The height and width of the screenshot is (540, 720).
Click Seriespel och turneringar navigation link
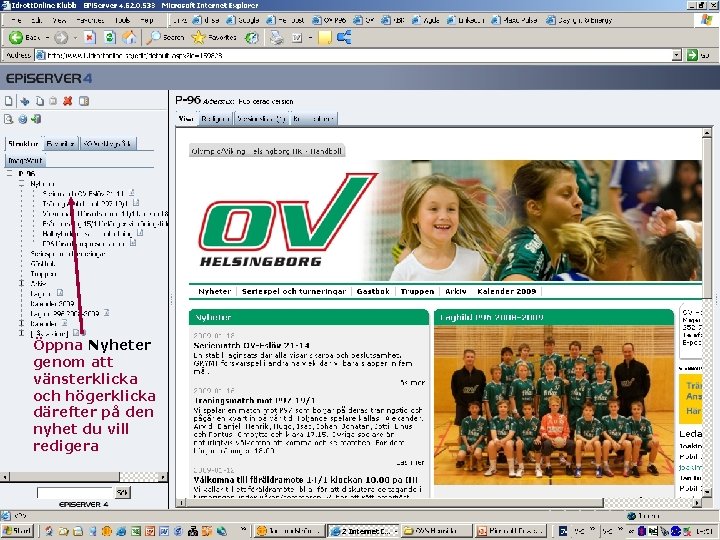pyautogui.click(x=294, y=292)
